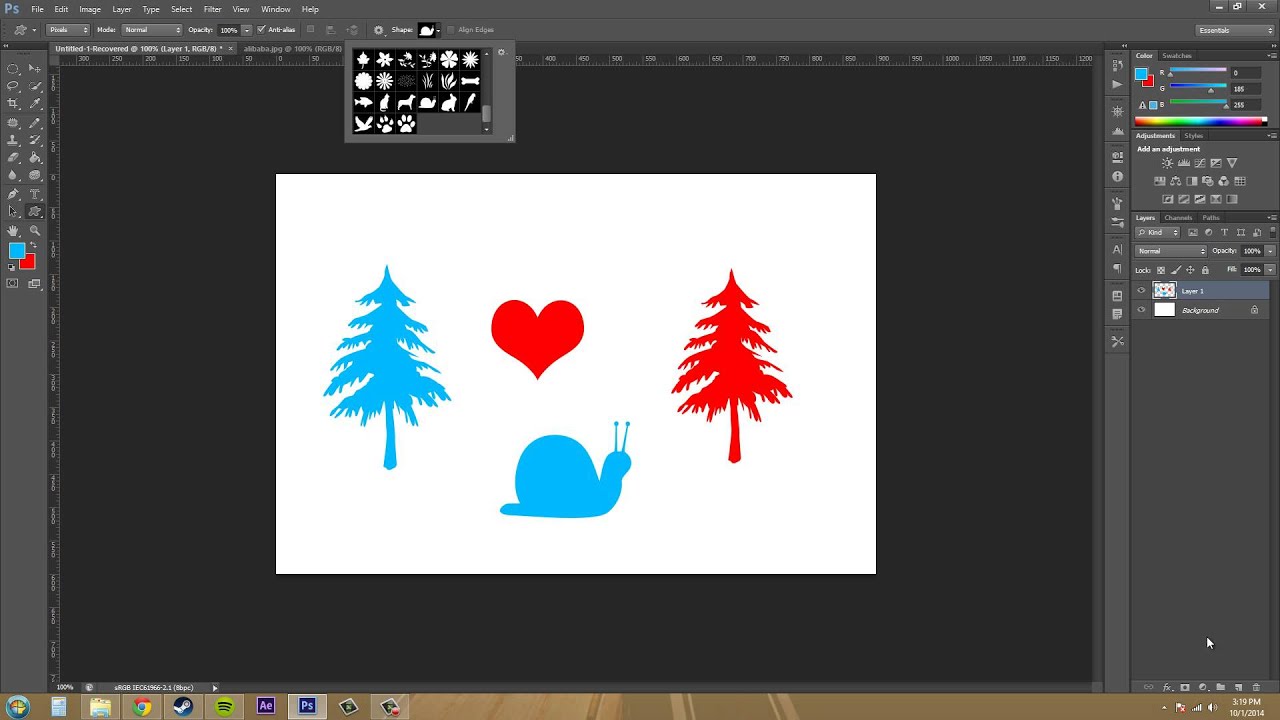
Task: Swap foreground and background colors icon
Action: point(33,244)
